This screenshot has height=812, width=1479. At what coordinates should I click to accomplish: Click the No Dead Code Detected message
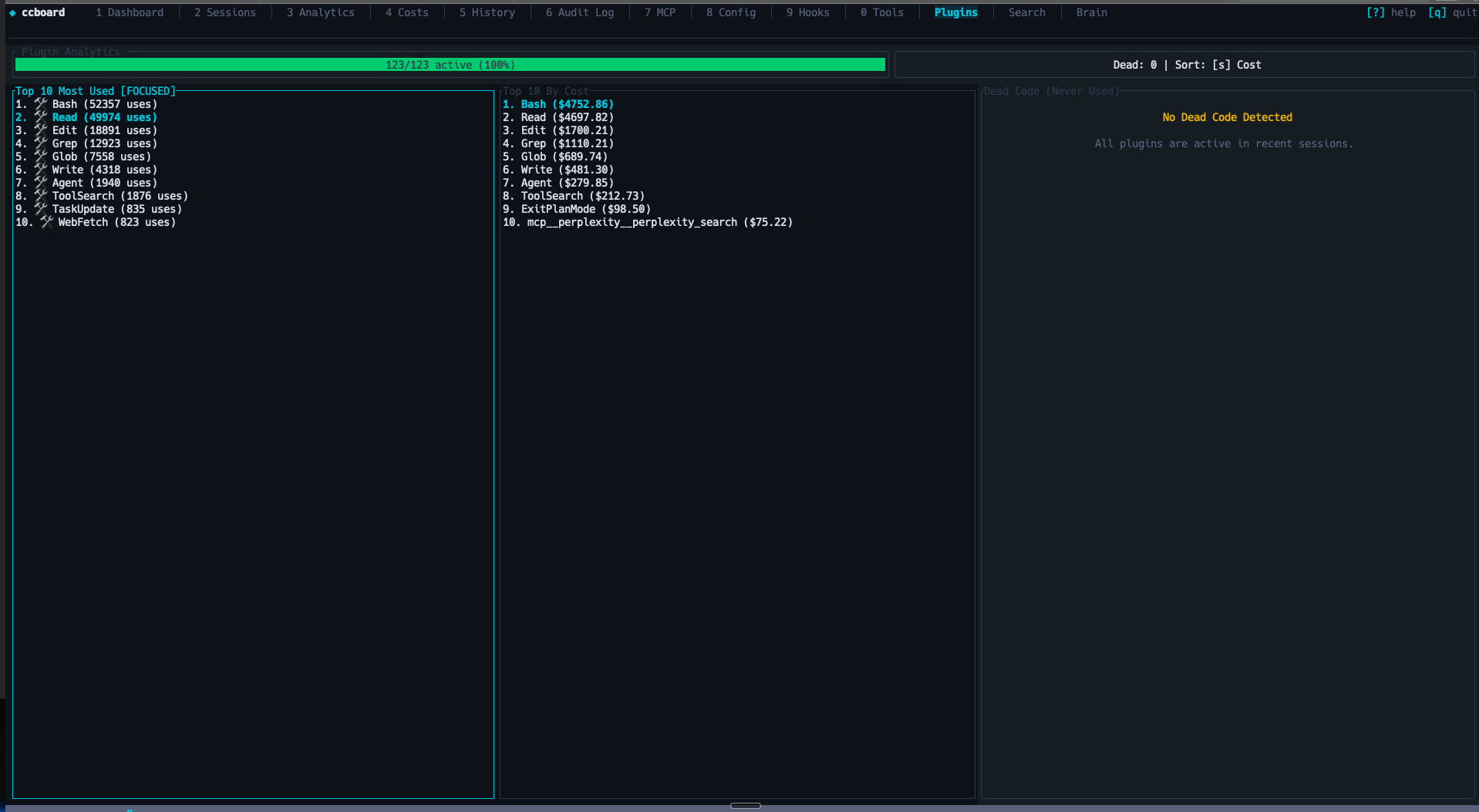pos(1228,117)
